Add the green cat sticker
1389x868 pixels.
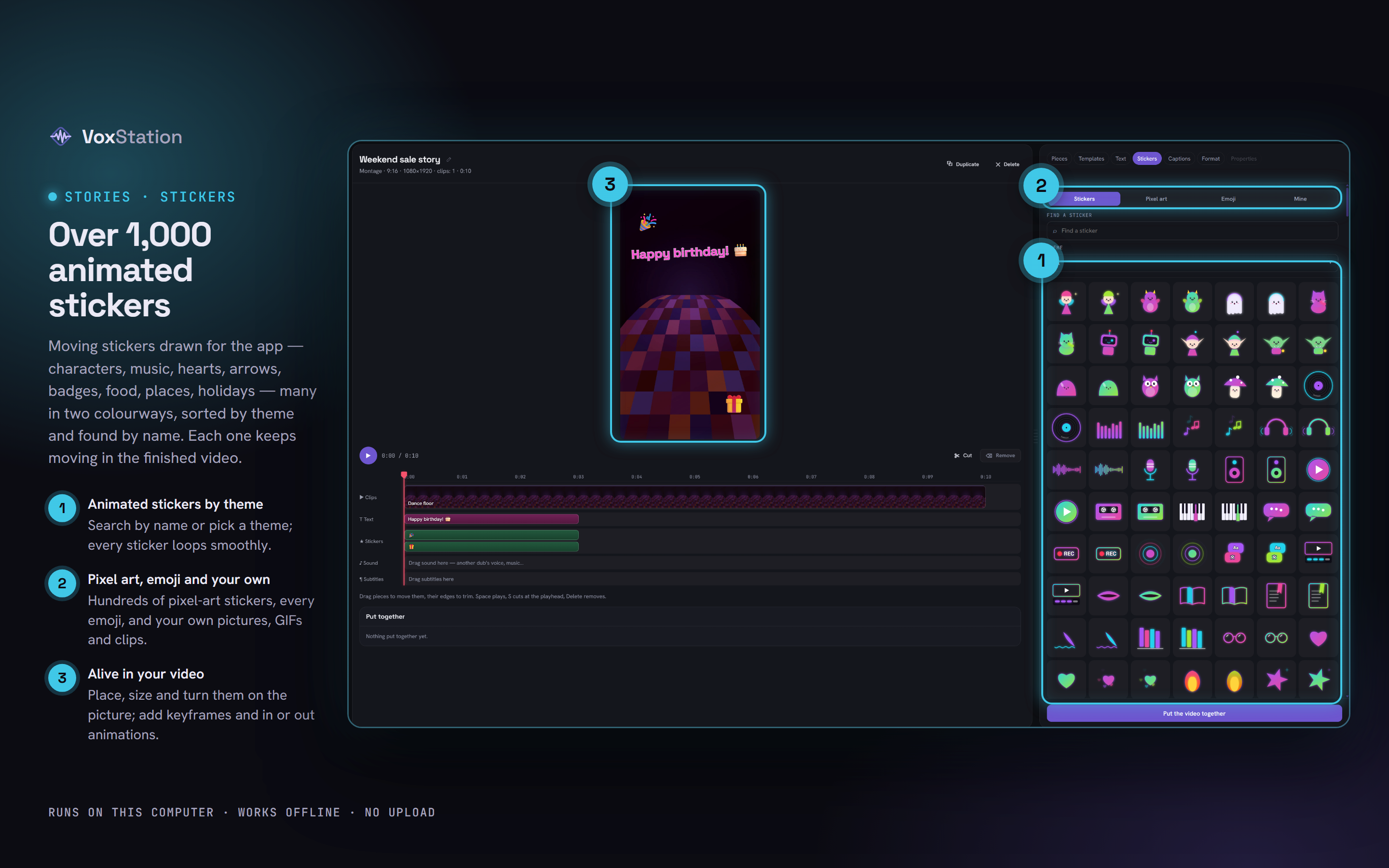[1066, 343]
